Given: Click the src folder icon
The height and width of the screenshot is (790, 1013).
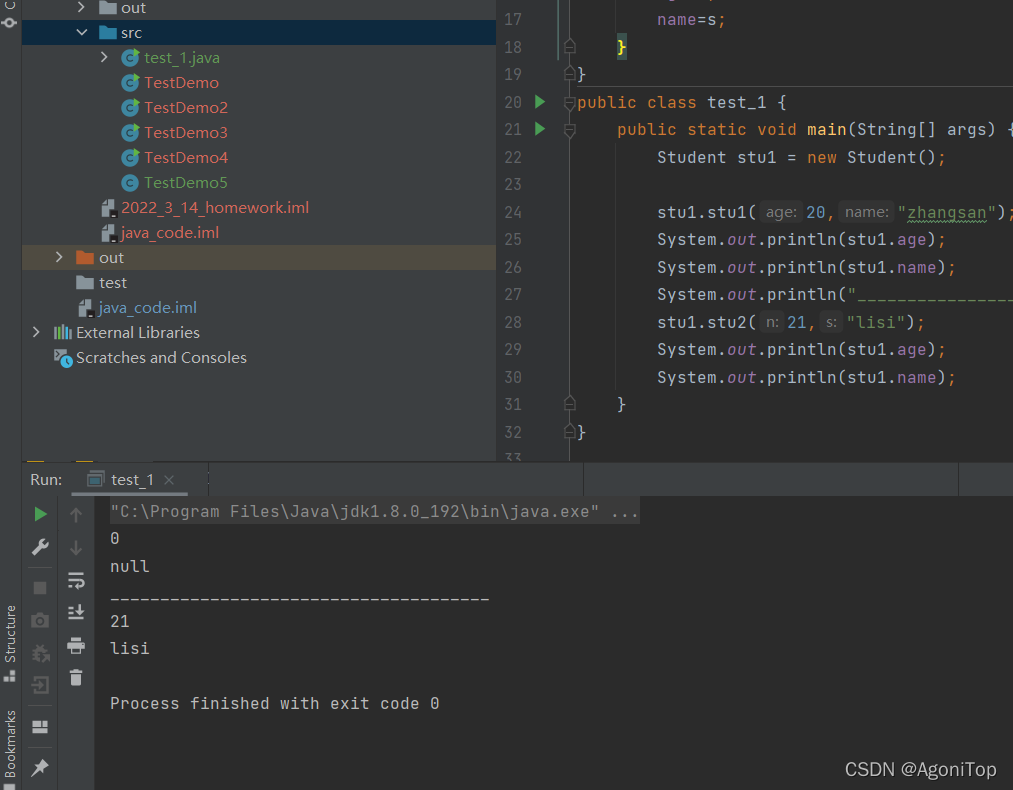Looking at the screenshot, I should 108,33.
